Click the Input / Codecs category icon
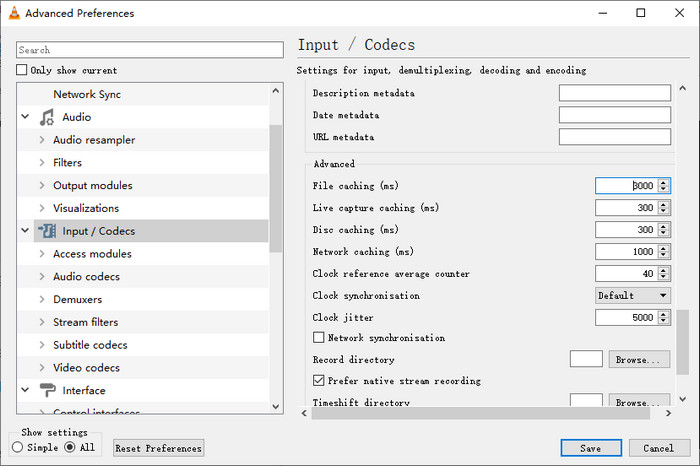This screenshot has height=466, width=700. [x=47, y=231]
